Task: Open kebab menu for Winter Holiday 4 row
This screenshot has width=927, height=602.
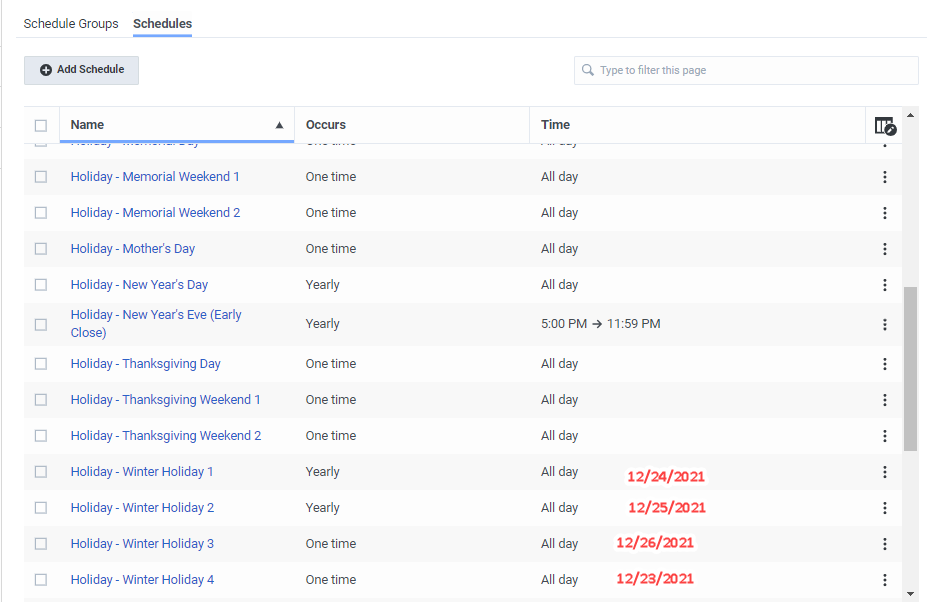Action: point(884,580)
